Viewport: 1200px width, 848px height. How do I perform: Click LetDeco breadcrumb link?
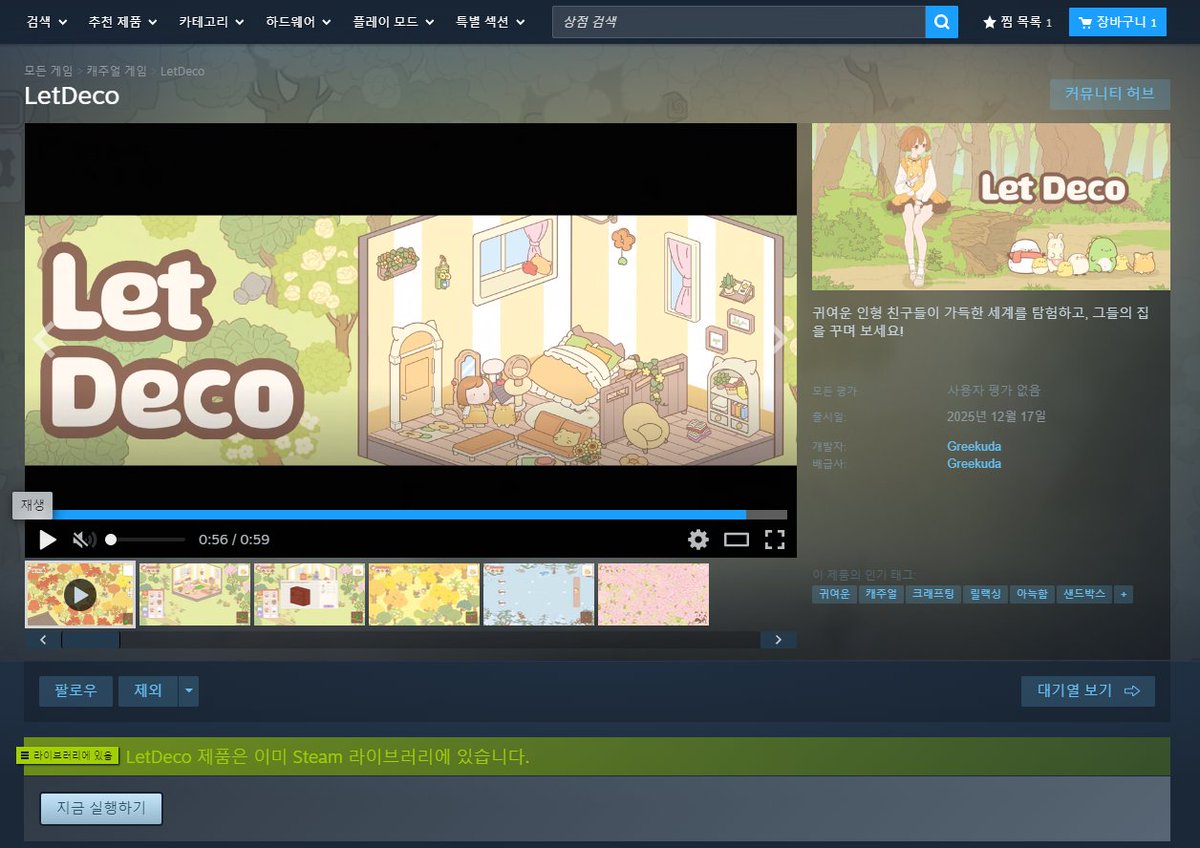182,71
